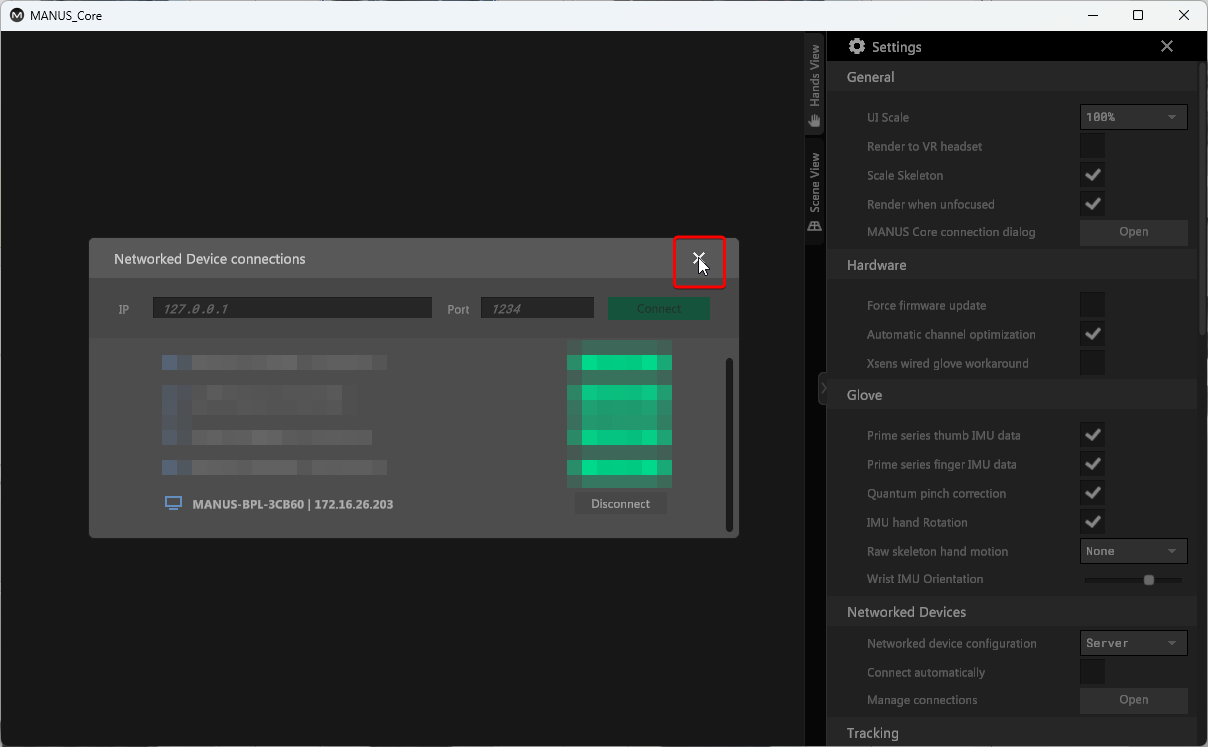Enable Force firmware update checkbox
Screen dimensions: 1208x747
[1092, 305]
